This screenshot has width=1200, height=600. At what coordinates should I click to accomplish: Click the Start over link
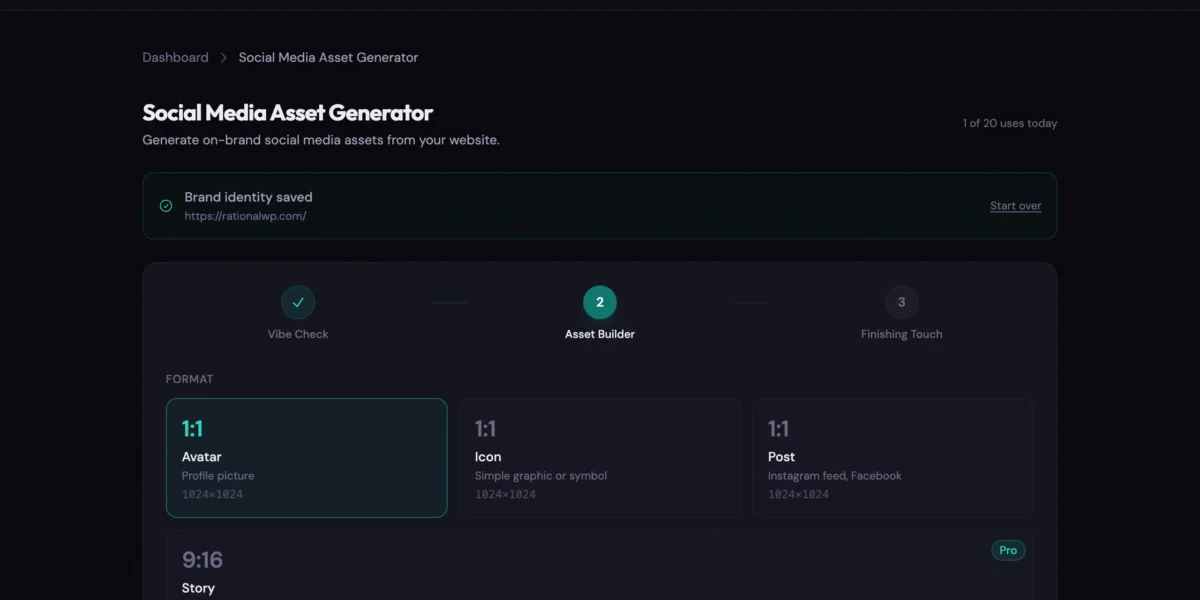tap(1015, 206)
